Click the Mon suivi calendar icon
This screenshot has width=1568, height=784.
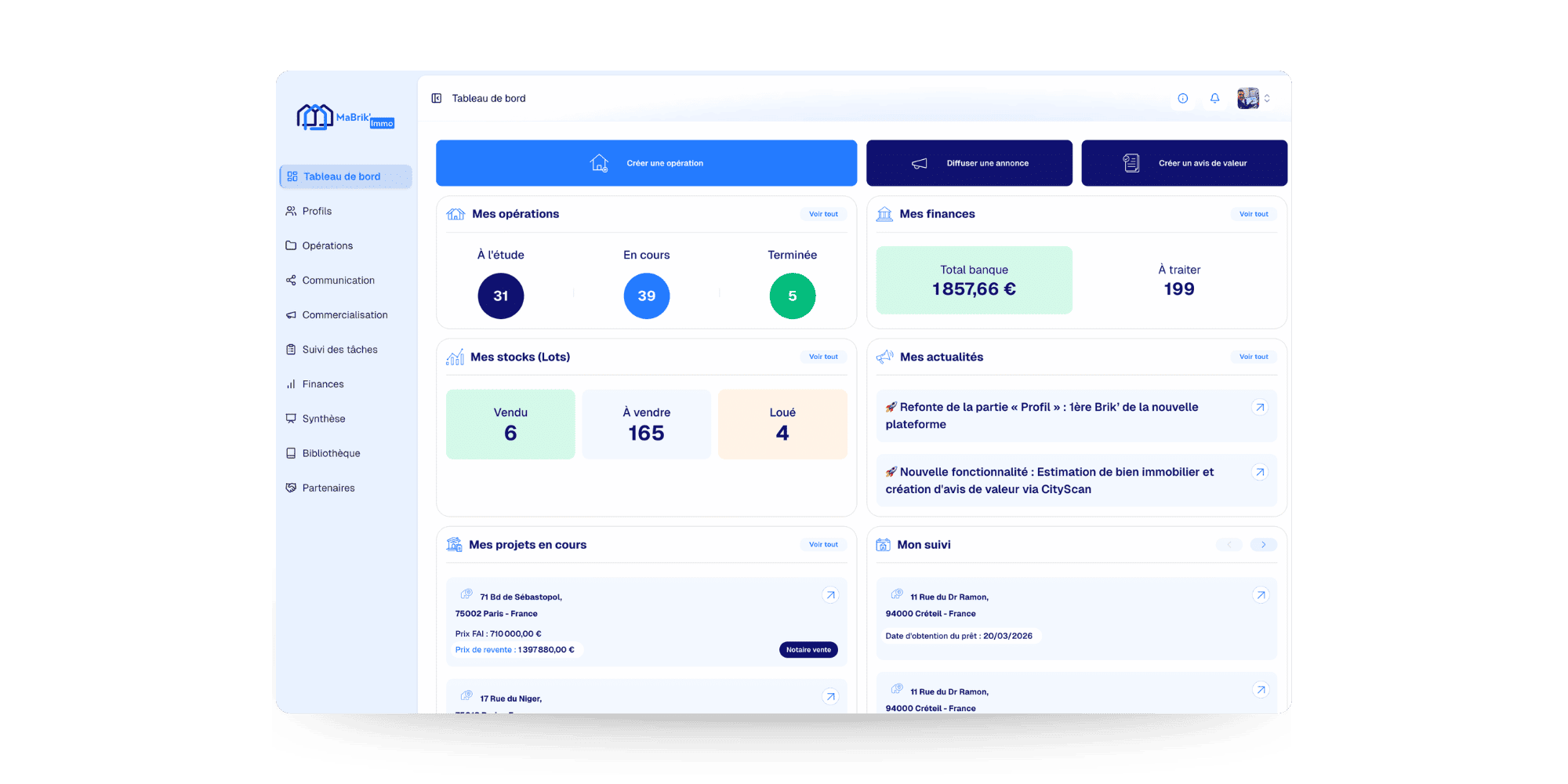[883, 544]
